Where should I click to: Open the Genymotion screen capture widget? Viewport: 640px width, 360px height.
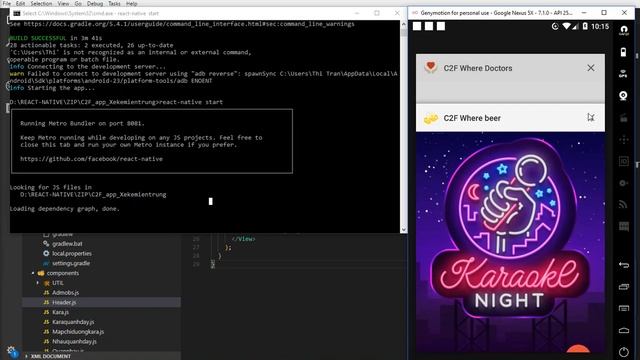[x=624, y=118]
